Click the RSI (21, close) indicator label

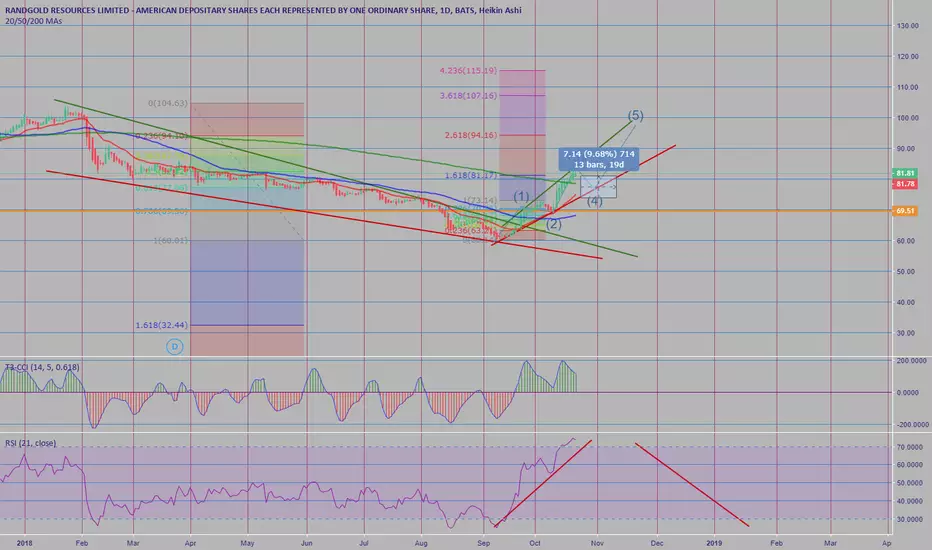[x=30, y=443]
